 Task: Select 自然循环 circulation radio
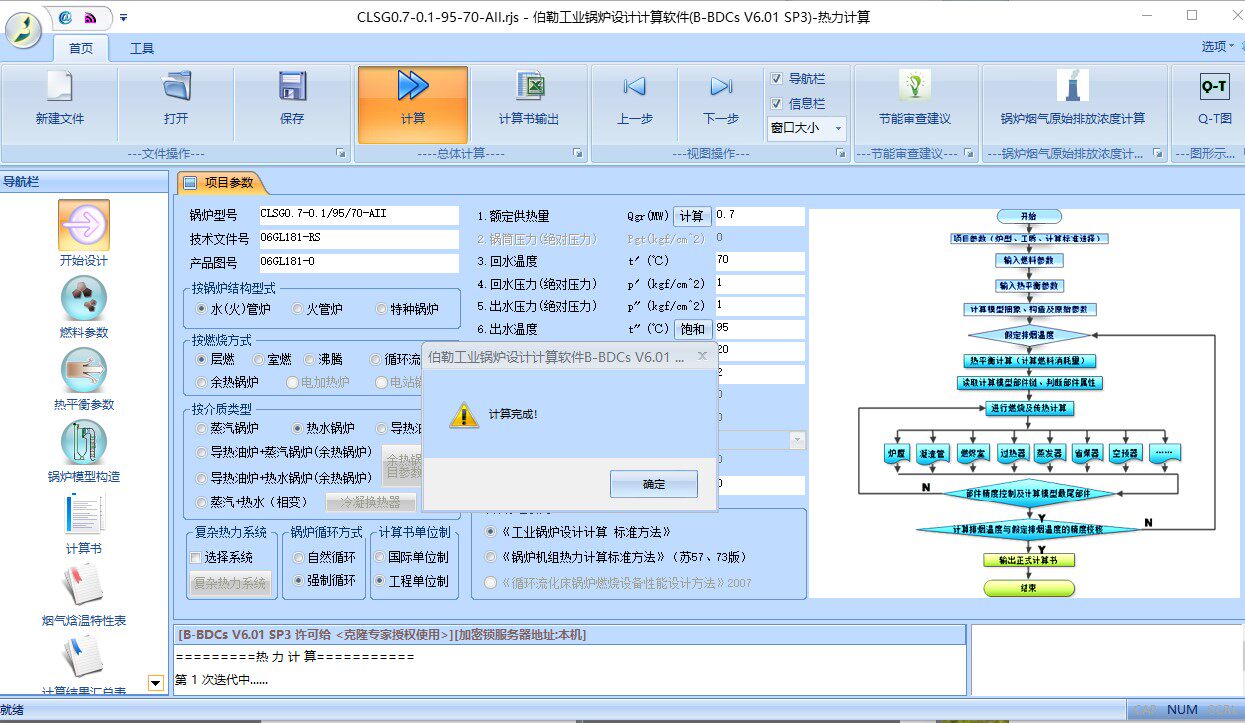click(x=298, y=557)
